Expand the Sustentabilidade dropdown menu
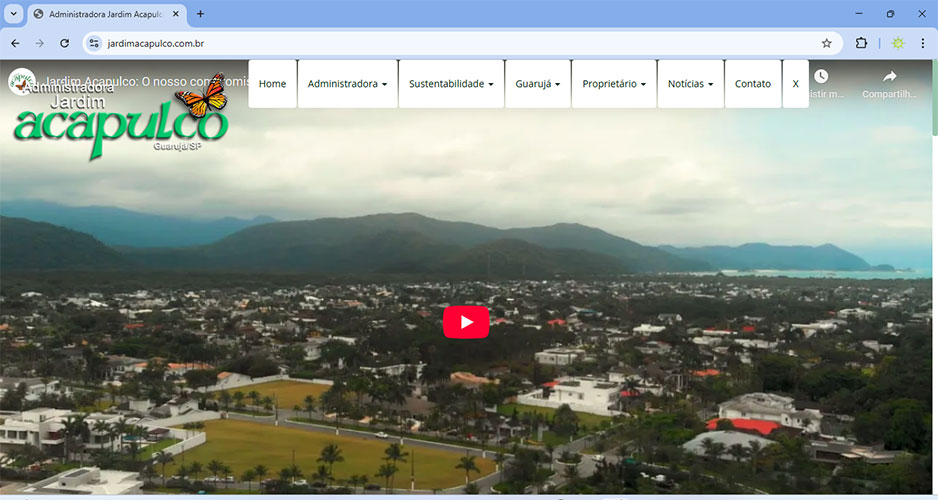The height and width of the screenshot is (500, 938). pyautogui.click(x=451, y=84)
